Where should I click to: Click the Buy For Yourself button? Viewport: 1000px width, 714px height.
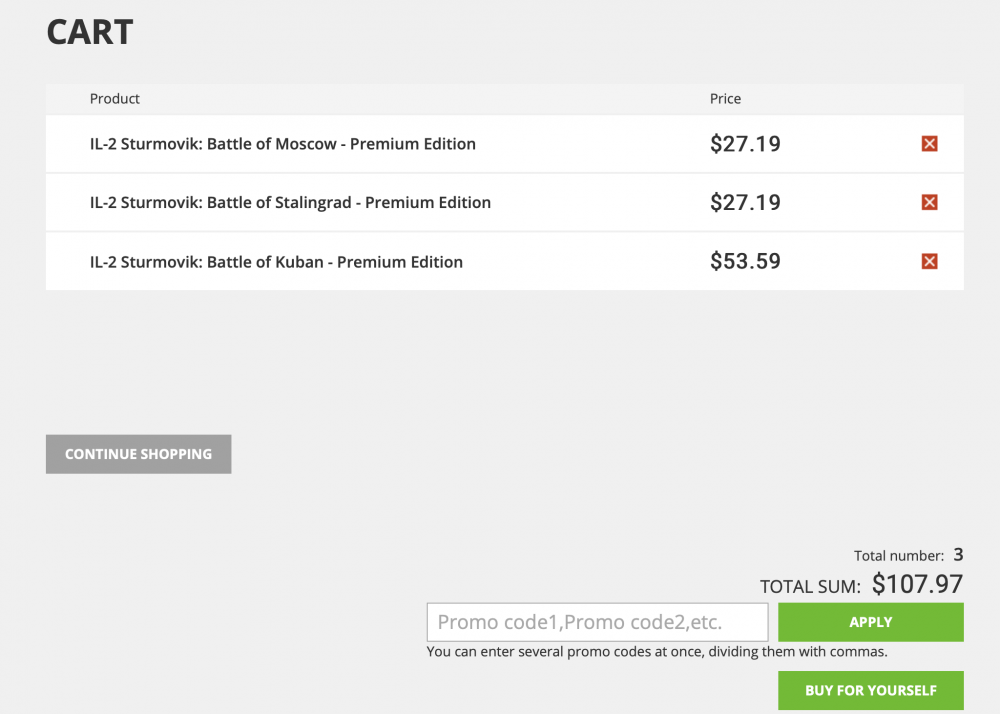870,690
